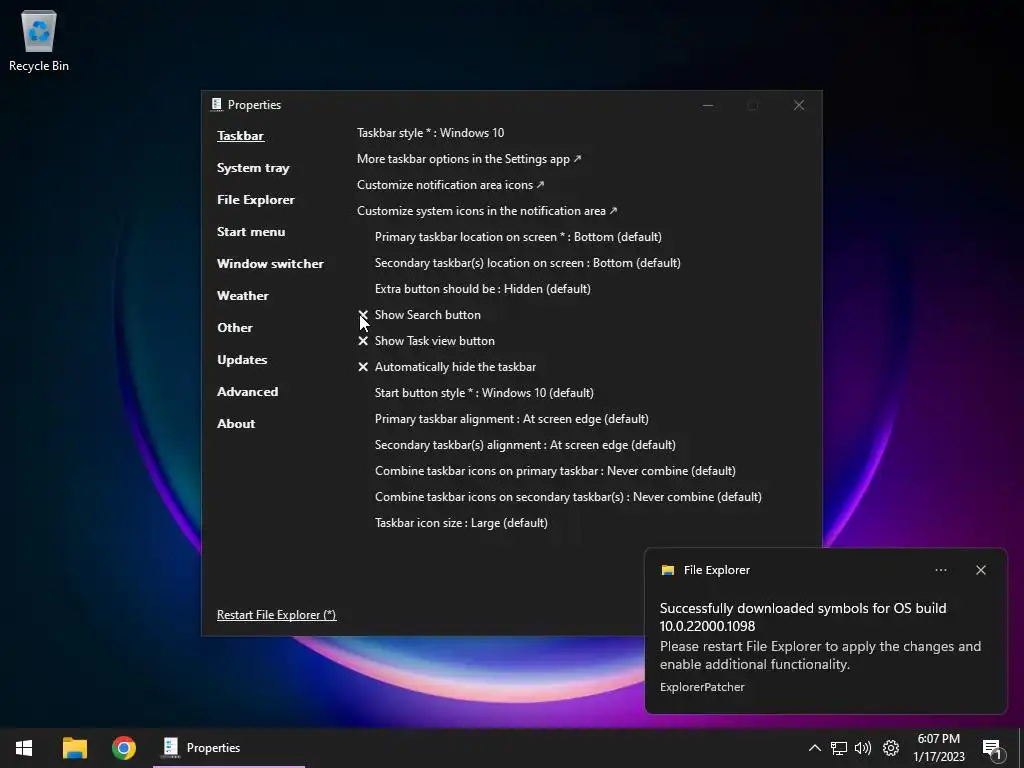Select the Taskbar section
Screen dimensions: 1024x768
[x=240, y=136]
